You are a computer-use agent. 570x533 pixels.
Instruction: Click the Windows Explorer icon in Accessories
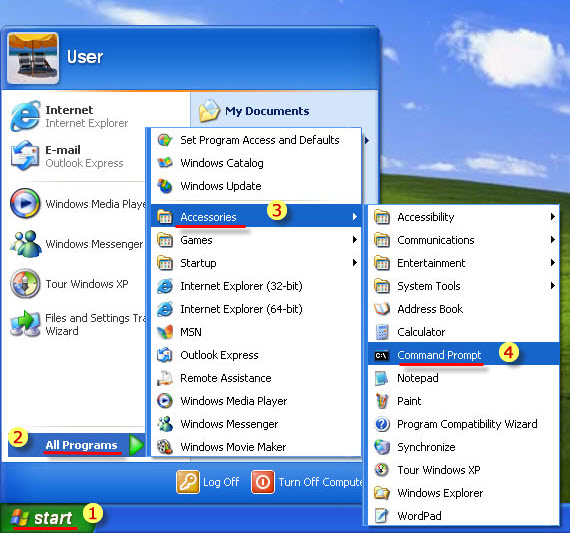click(382, 493)
